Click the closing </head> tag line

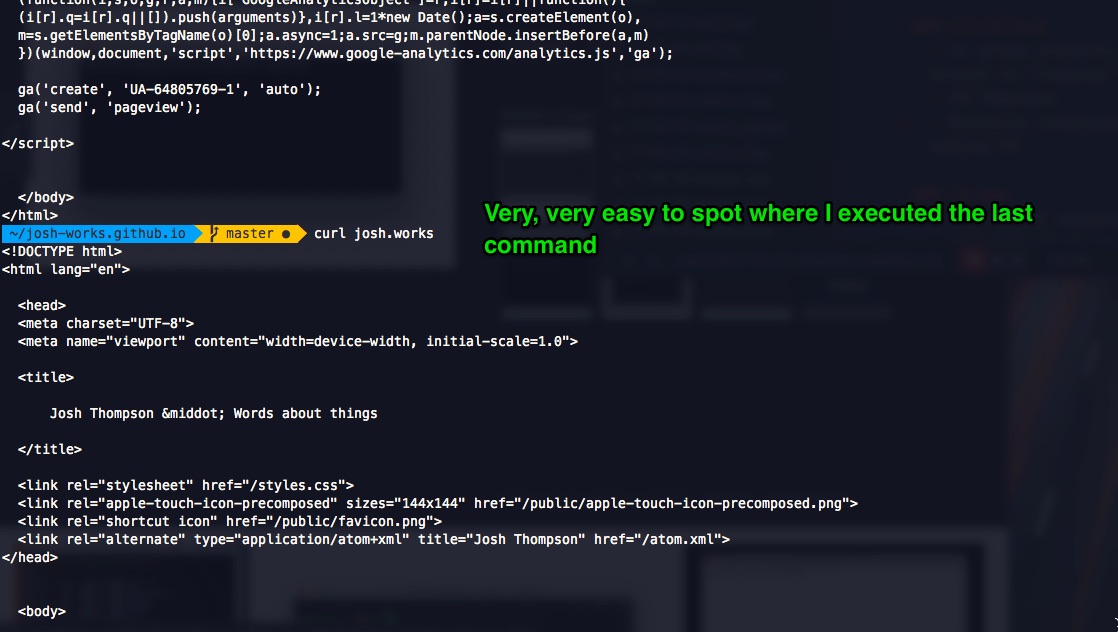[30, 557]
